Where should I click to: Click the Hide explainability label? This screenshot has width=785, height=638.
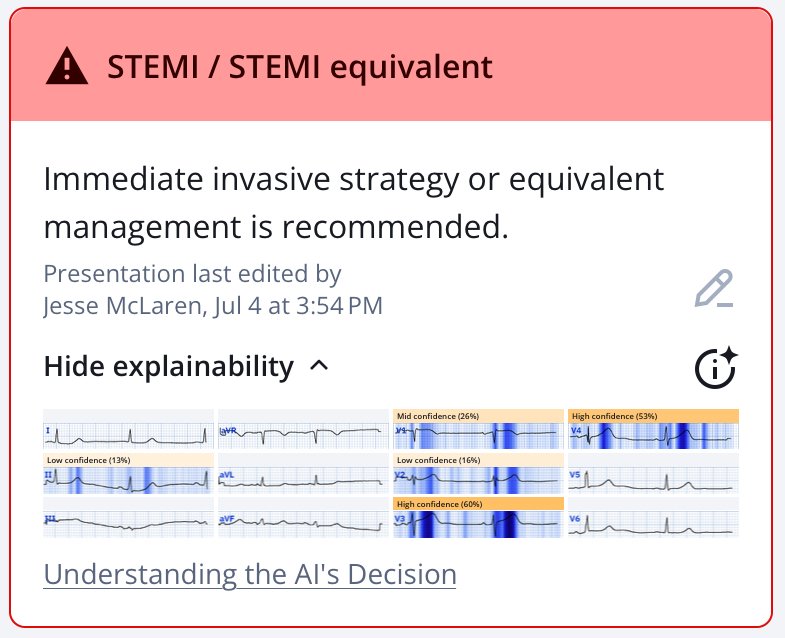coord(169,366)
